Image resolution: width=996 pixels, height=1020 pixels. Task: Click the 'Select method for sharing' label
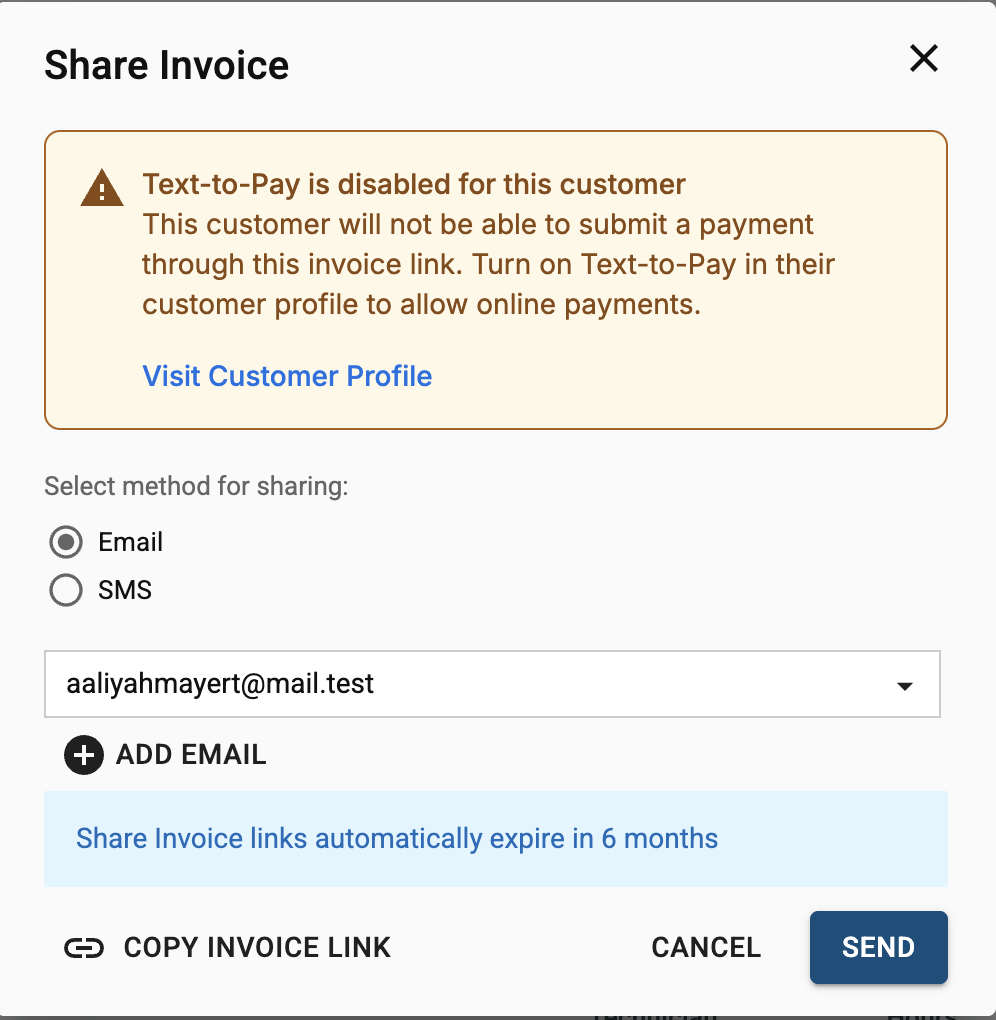coord(196,486)
